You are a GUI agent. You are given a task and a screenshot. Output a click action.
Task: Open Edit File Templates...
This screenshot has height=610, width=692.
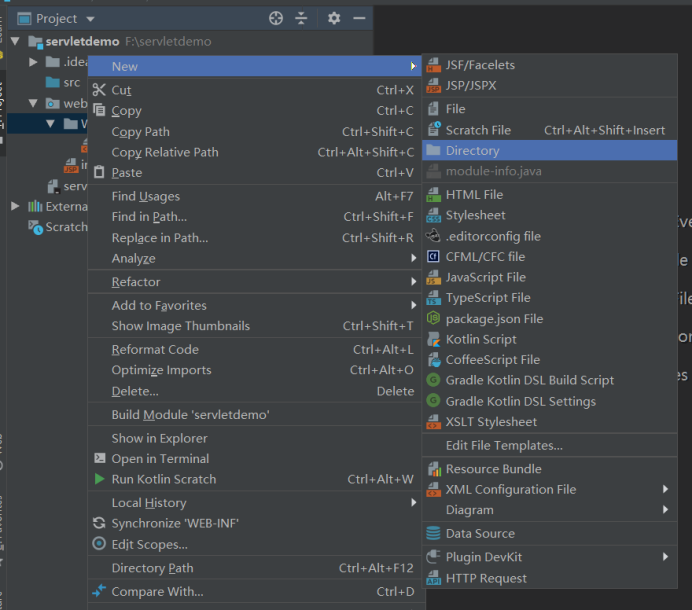pyautogui.click(x=549, y=445)
